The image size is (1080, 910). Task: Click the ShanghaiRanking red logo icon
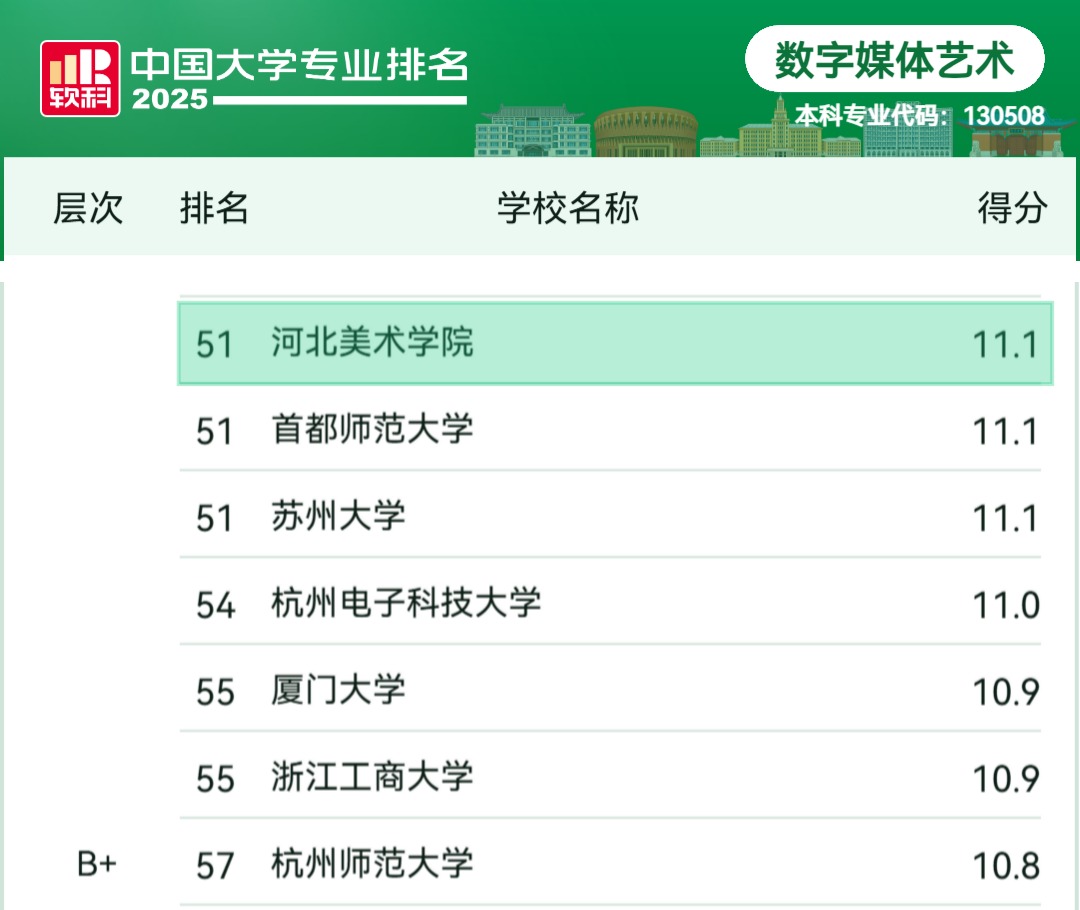pyautogui.click(x=80, y=78)
